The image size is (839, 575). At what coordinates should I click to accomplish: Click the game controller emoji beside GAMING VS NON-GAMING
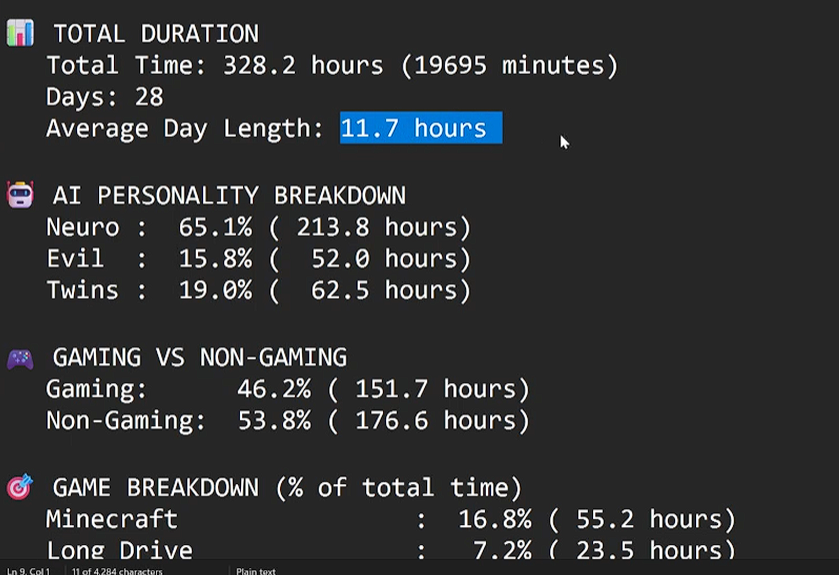pos(20,359)
